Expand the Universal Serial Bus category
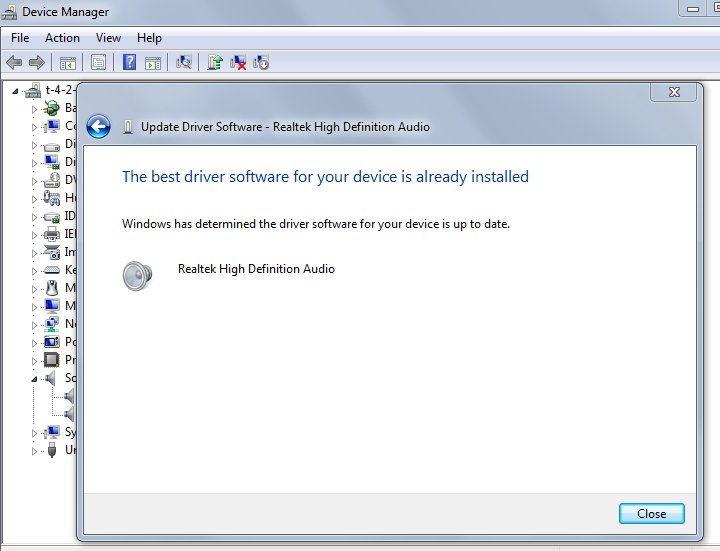This screenshot has width=720, height=551. tap(34, 451)
